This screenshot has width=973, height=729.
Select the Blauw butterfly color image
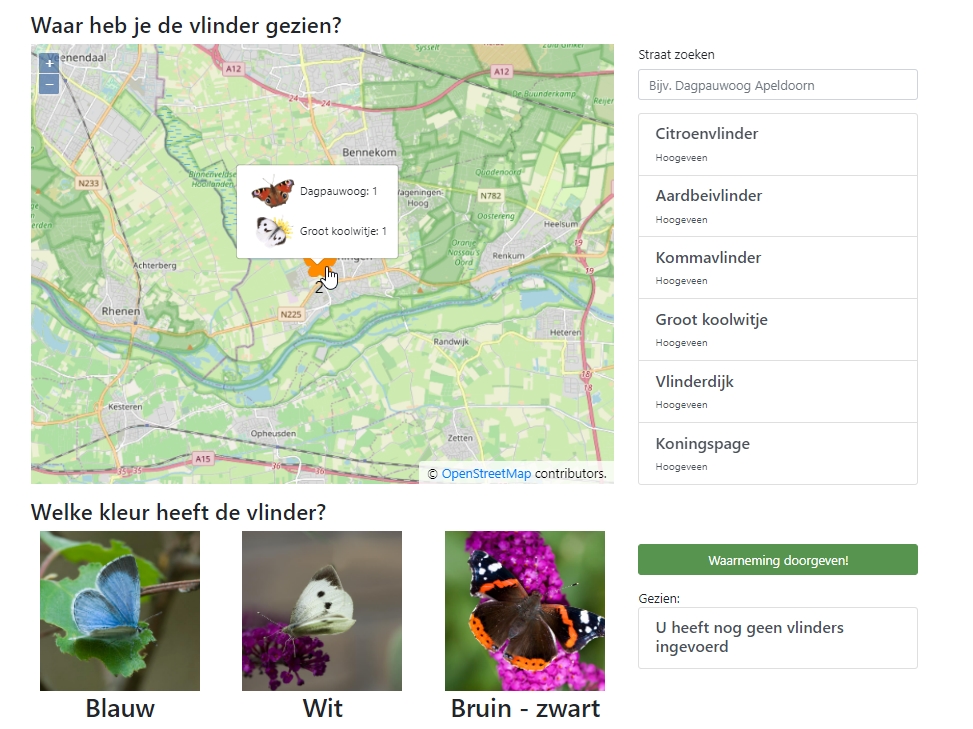click(x=120, y=610)
